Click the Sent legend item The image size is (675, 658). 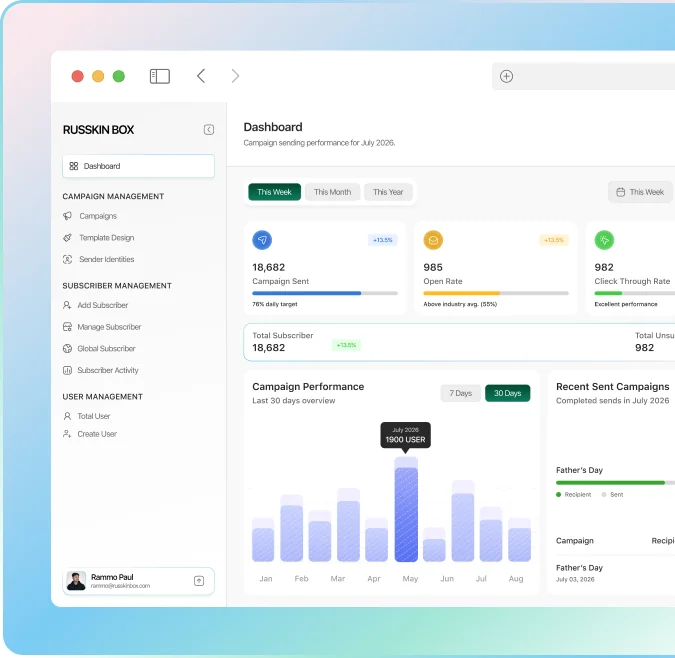click(x=612, y=494)
